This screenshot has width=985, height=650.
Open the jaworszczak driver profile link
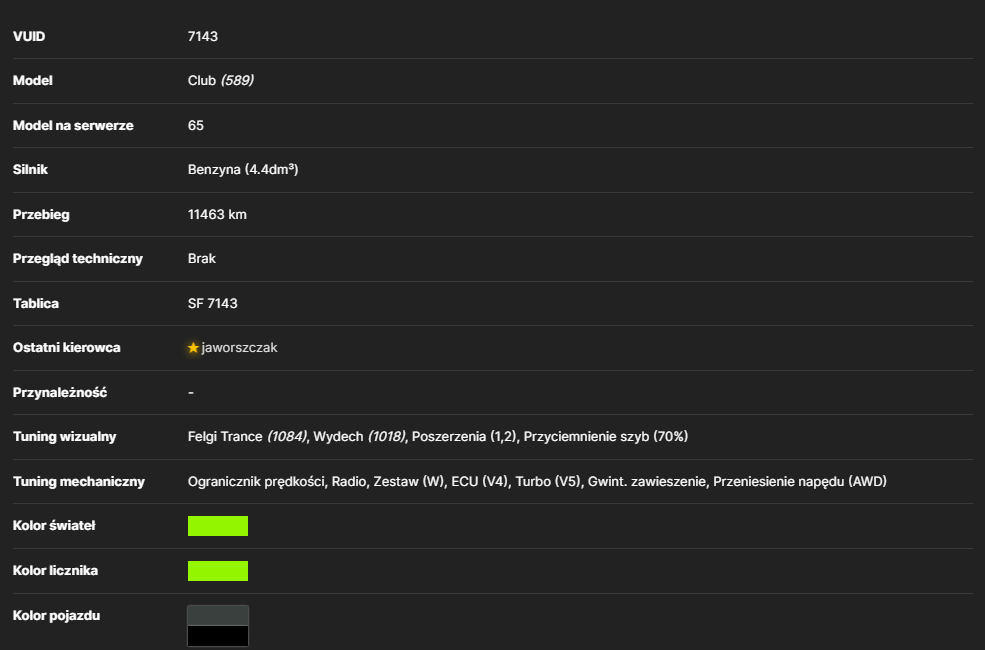click(239, 348)
